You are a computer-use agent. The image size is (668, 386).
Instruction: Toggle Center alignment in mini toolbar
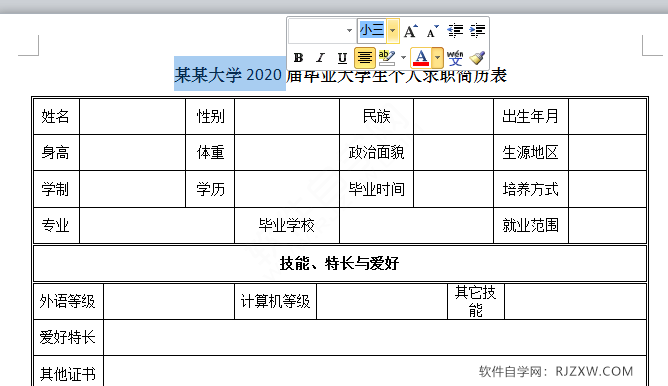point(365,58)
